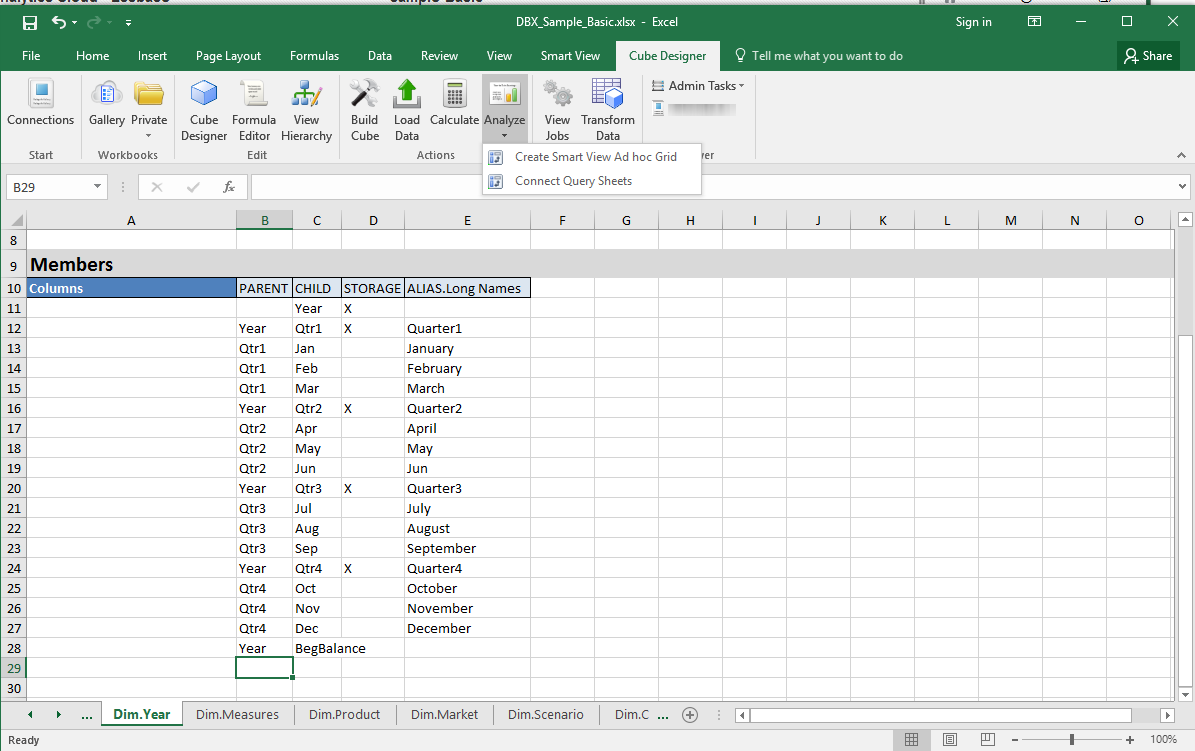This screenshot has height=751, width=1195.
Task: Select row 16 header
Action: coord(14,409)
